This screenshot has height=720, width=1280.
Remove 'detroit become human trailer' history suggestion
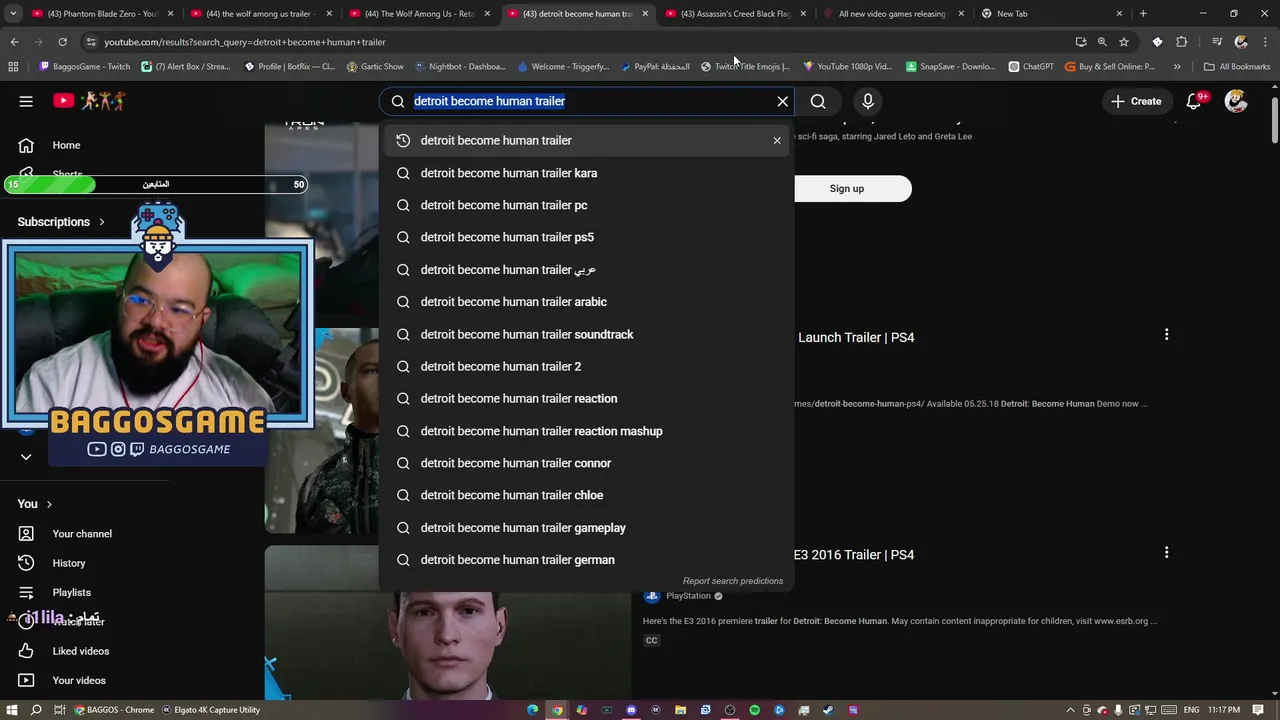pyautogui.click(x=777, y=140)
